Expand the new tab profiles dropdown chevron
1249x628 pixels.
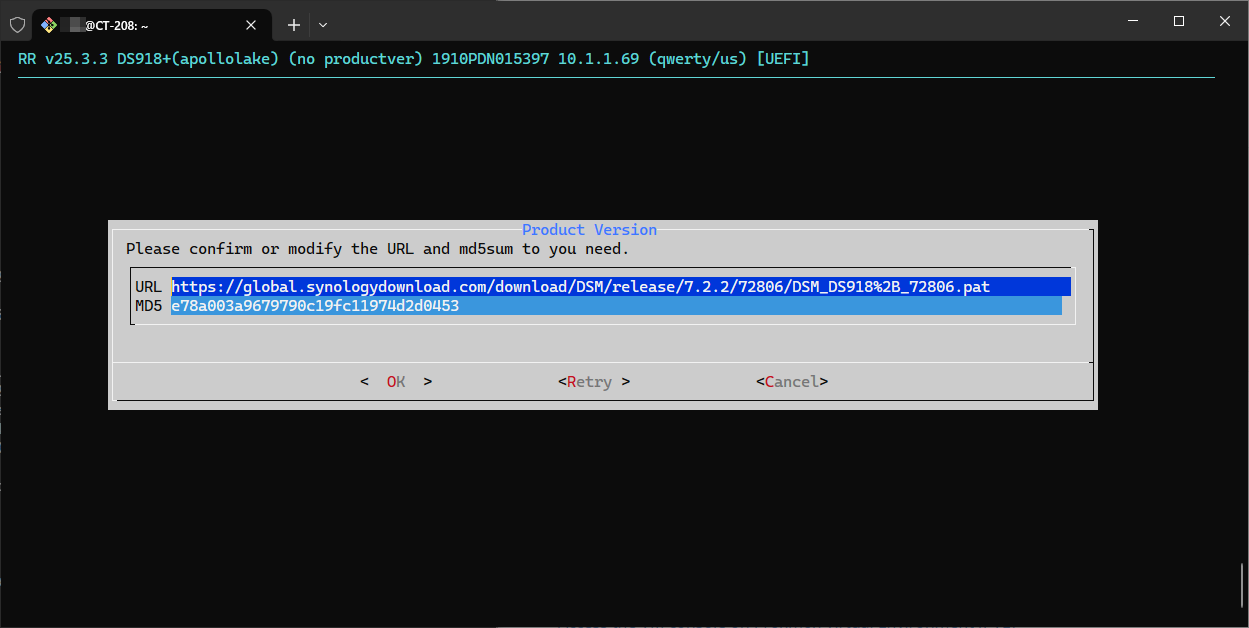pyautogui.click(x=323, y=25)
